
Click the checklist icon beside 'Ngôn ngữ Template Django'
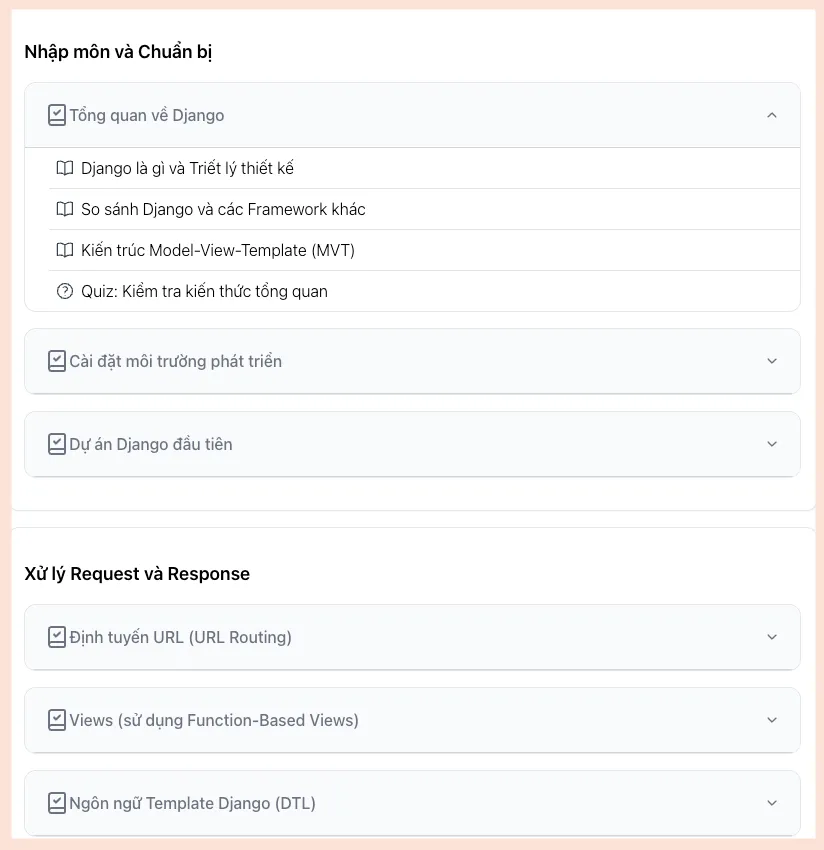click(57, 803)
